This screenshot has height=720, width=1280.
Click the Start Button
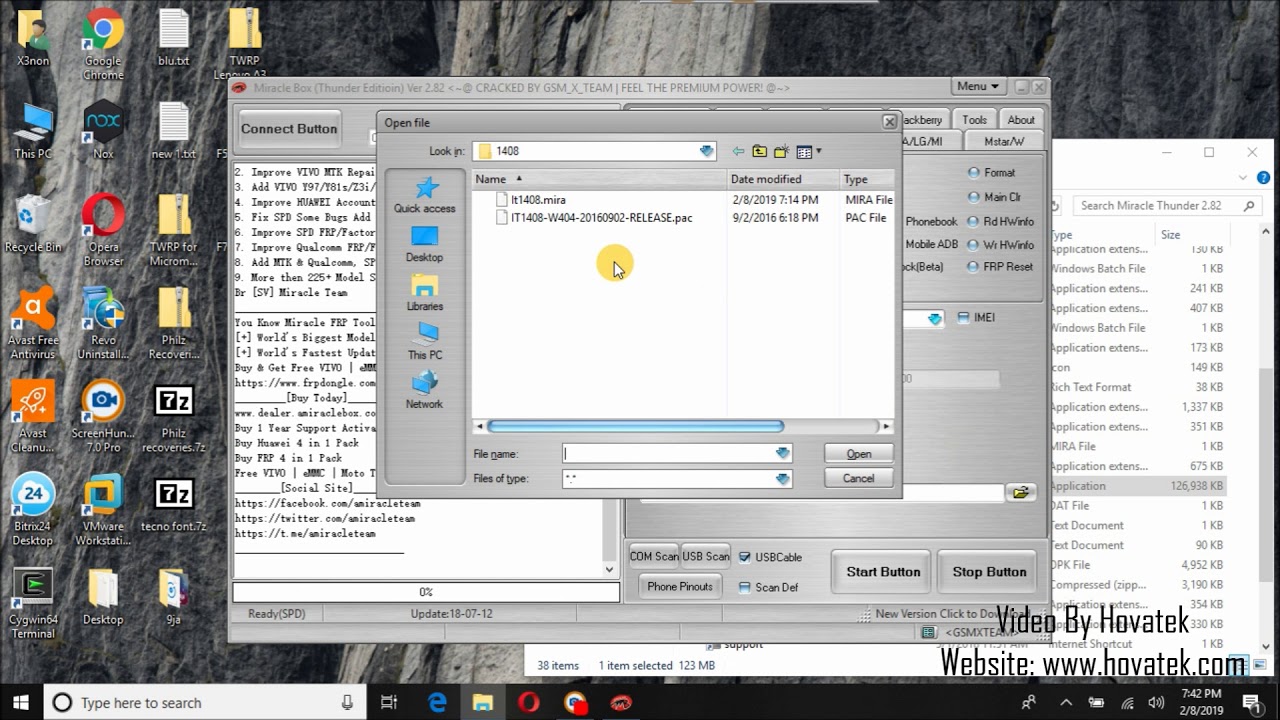tap(882, 572)
